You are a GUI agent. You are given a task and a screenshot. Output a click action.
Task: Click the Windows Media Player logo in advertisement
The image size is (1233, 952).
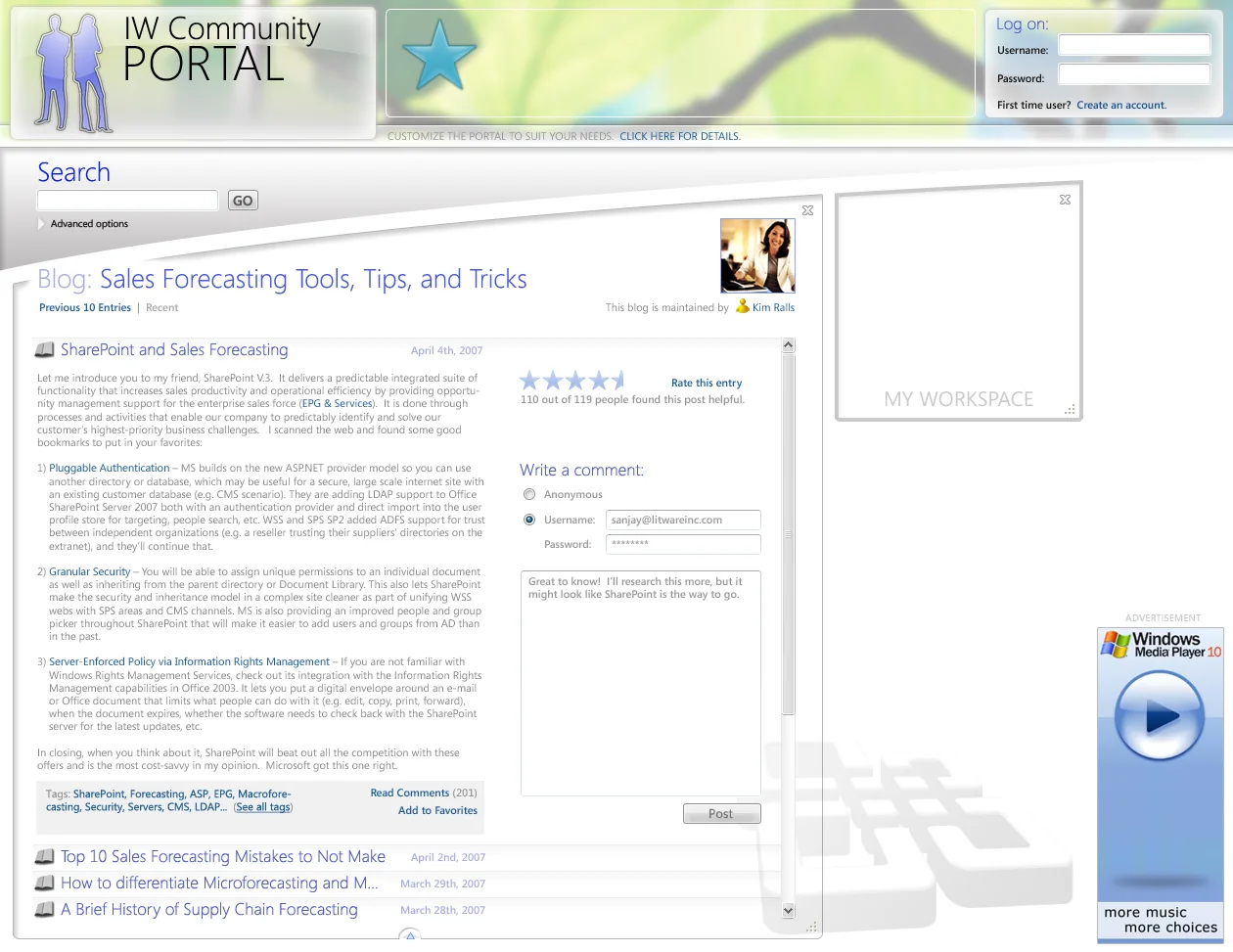point(1162,645)
